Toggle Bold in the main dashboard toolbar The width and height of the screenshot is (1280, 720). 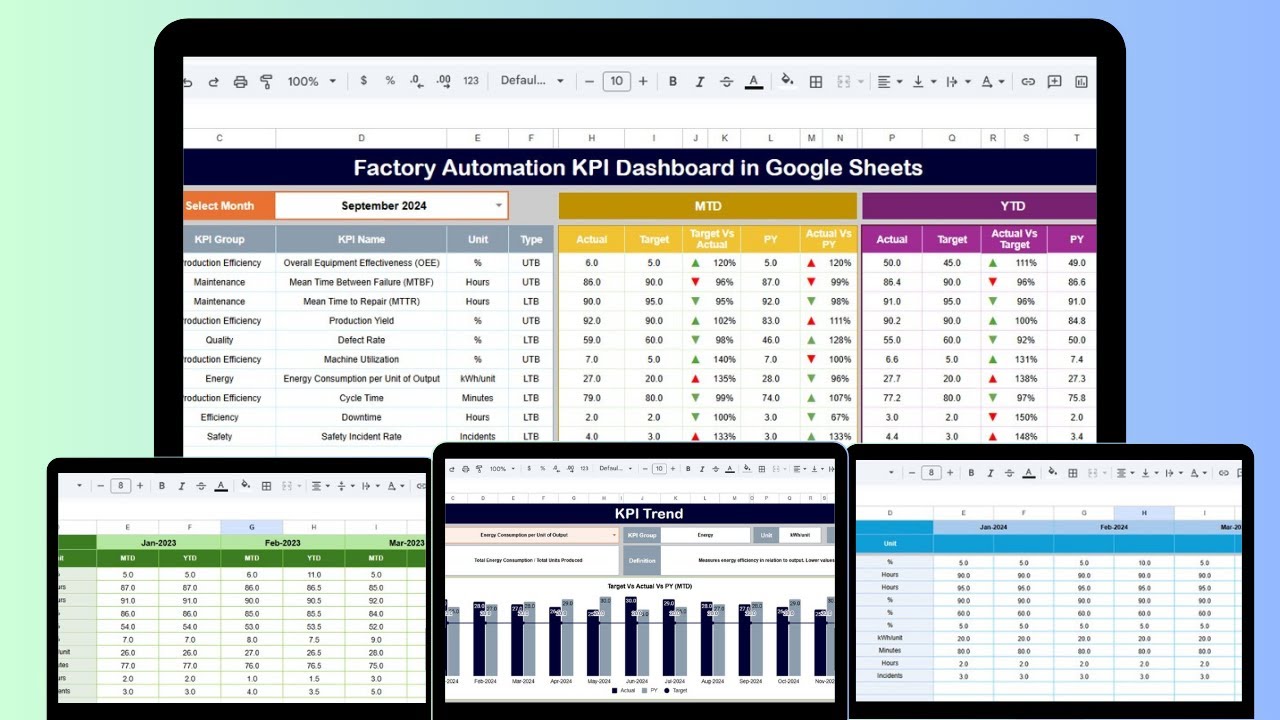[673, 82]
